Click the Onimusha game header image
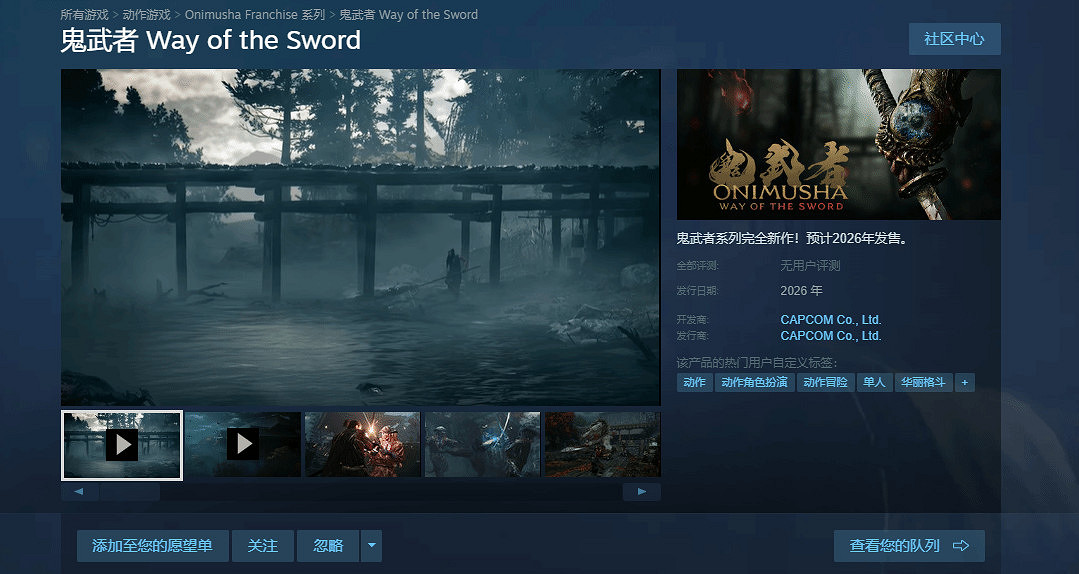 coord(838,144)
